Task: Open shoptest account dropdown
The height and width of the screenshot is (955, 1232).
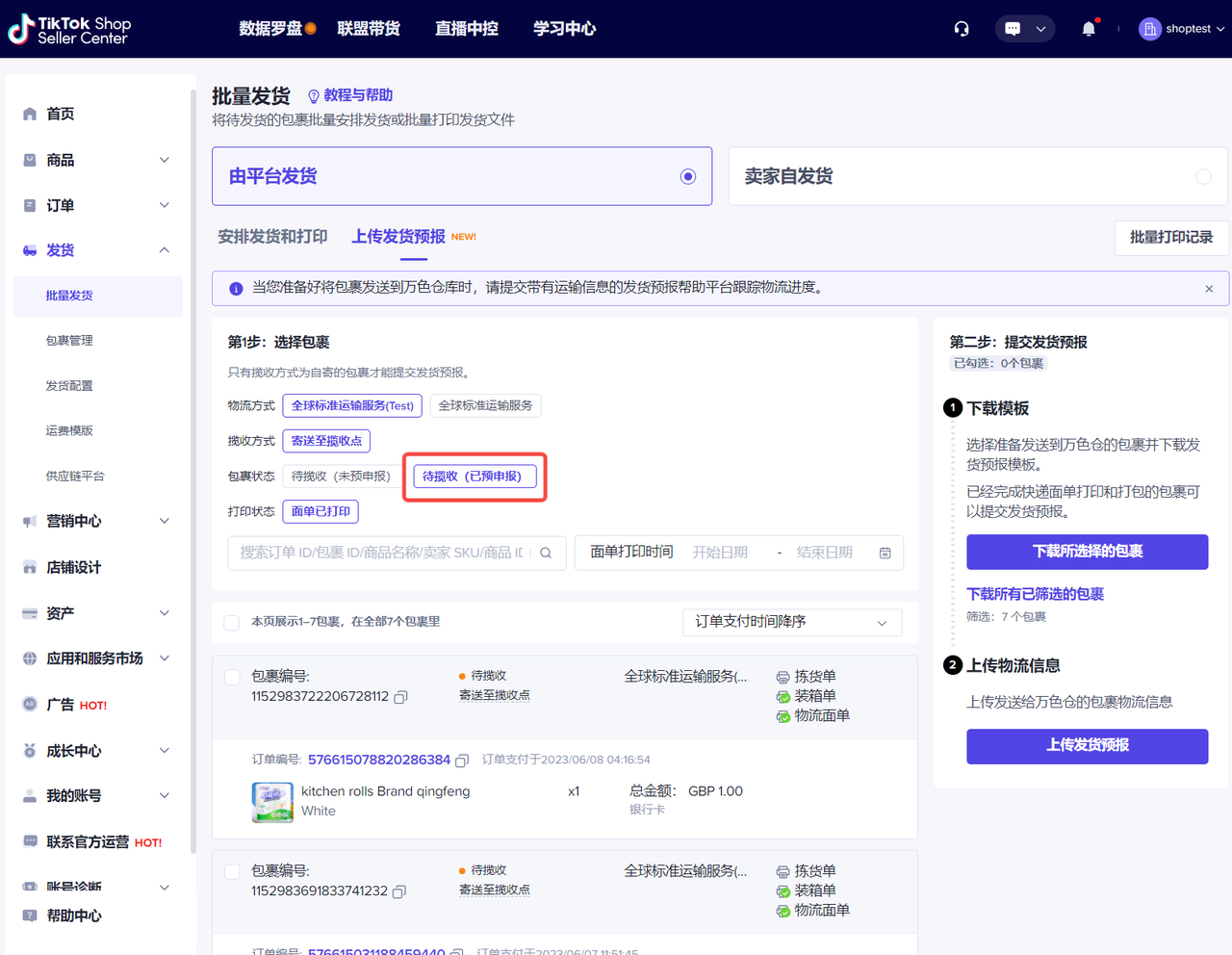Action: [1182, 29]
